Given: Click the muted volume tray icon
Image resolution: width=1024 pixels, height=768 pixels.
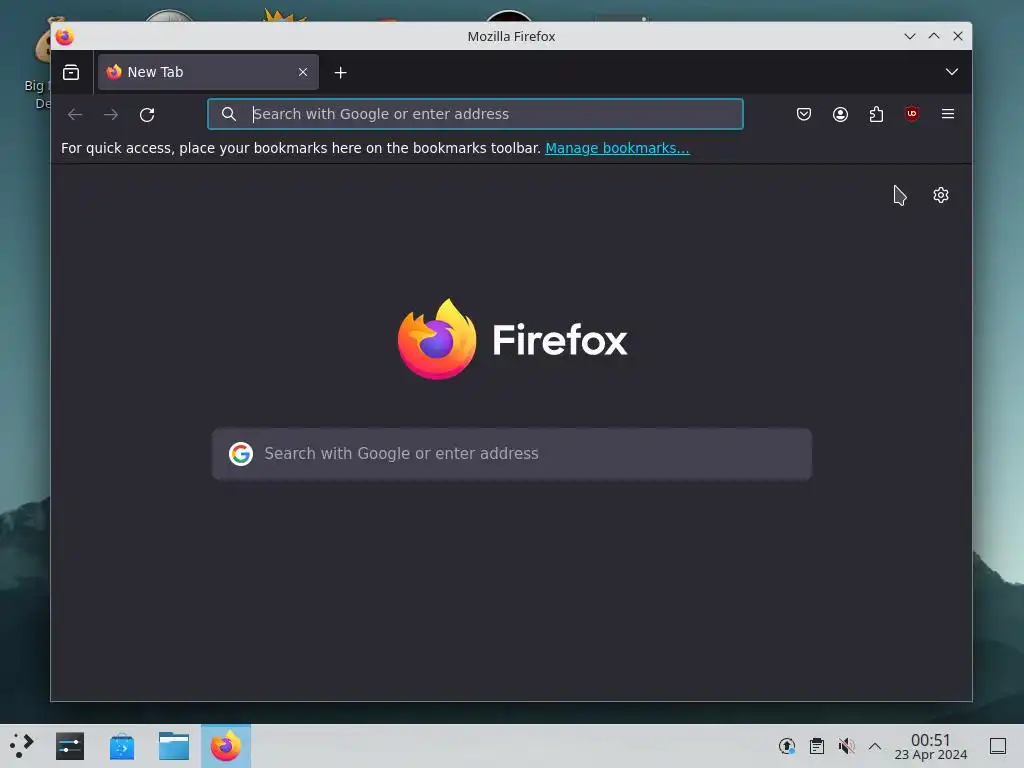Looking at the screenshot, I should (x=846, y=746).
